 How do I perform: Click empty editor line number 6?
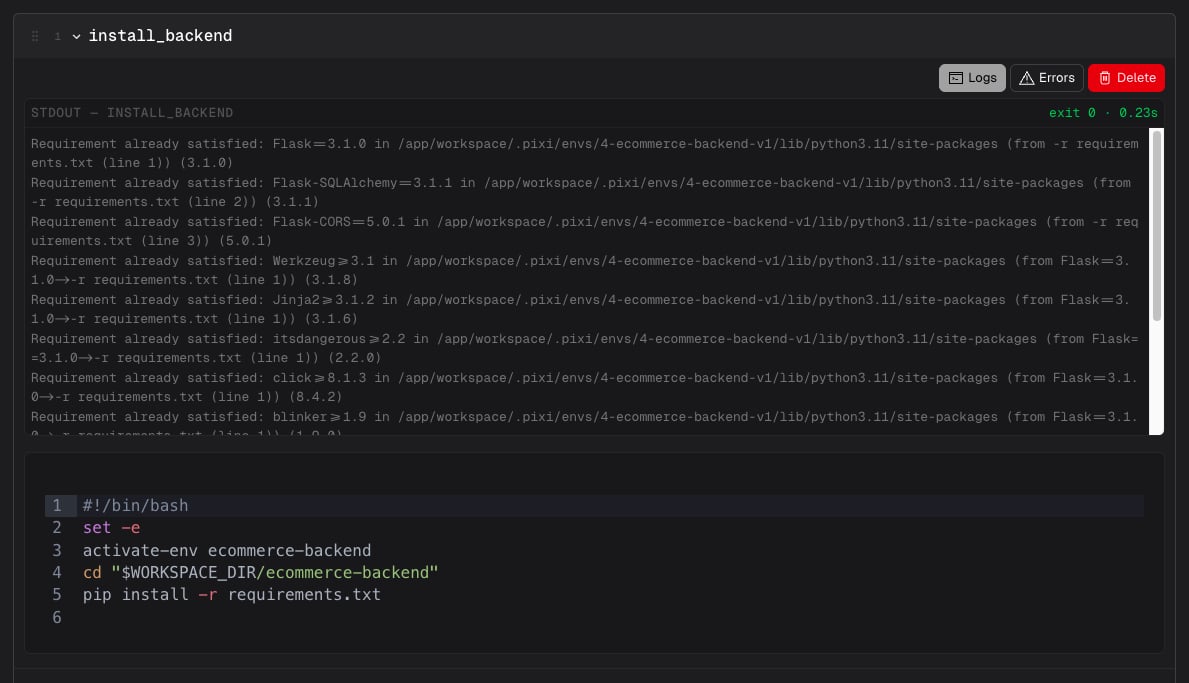(57, 617)
